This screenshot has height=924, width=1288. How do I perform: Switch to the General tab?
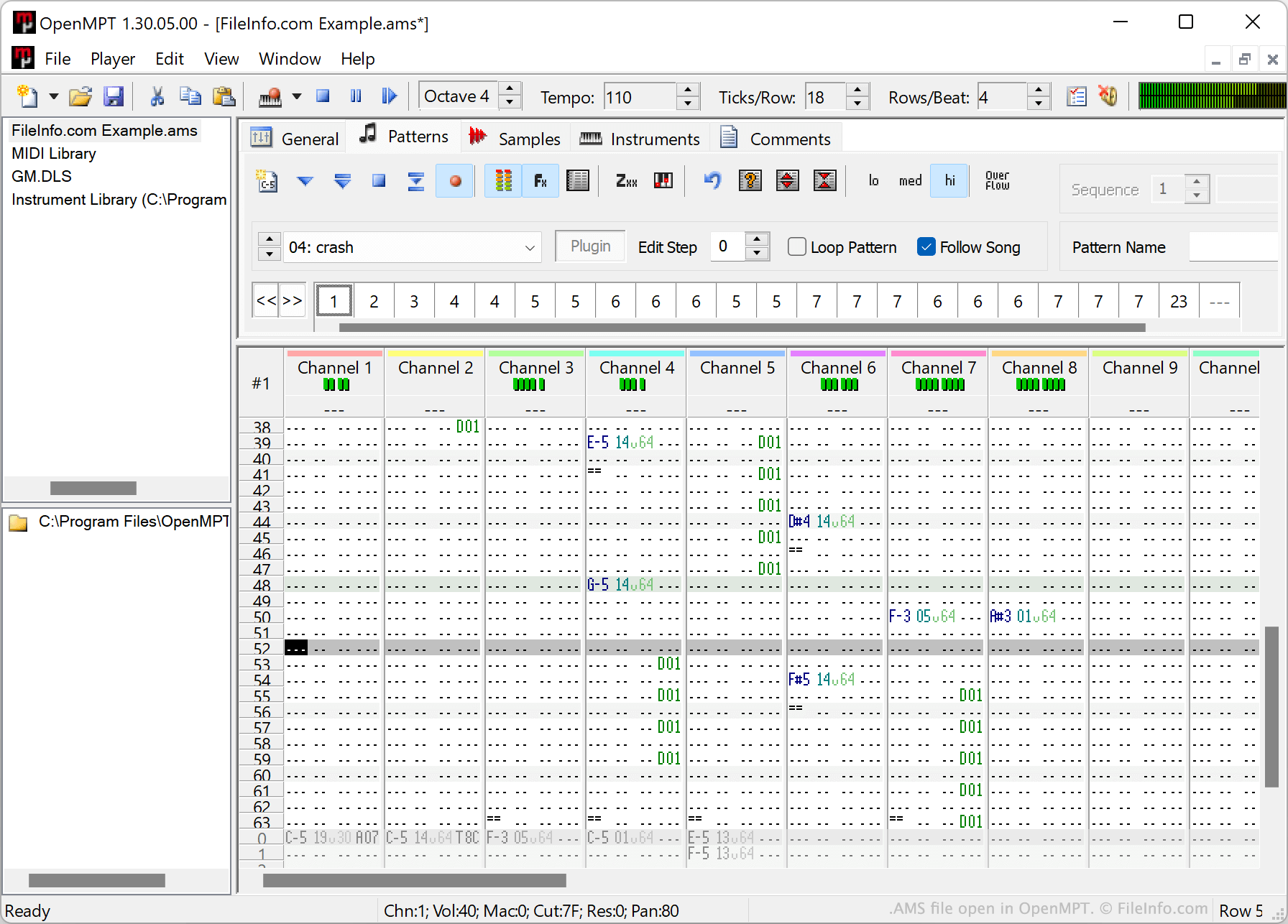pos(295,138)
